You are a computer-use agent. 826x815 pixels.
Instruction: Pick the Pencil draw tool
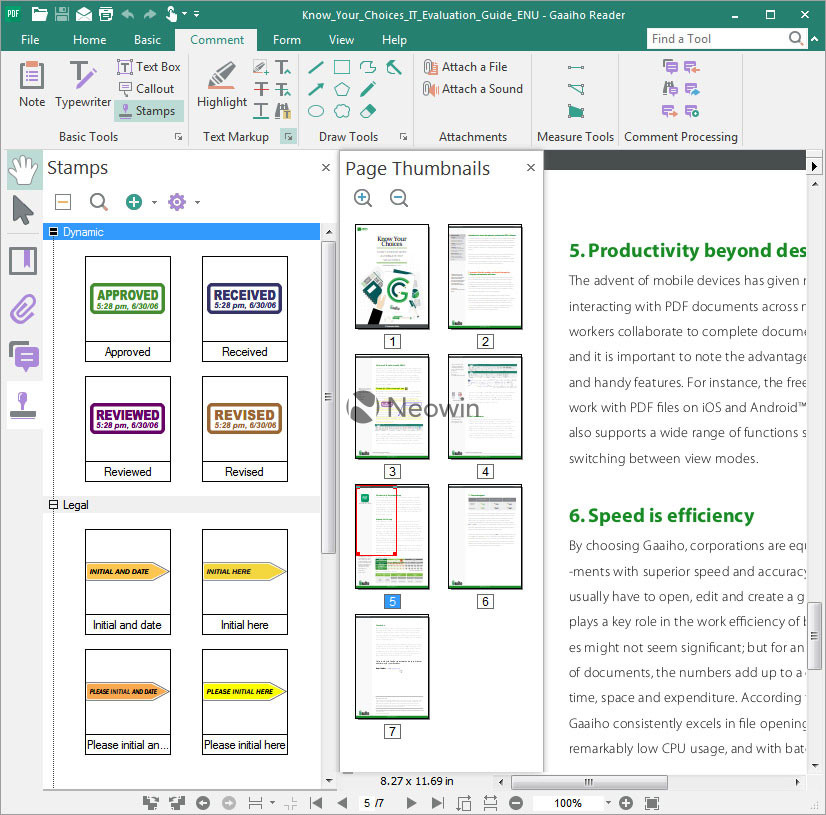[x=368, y=89]
